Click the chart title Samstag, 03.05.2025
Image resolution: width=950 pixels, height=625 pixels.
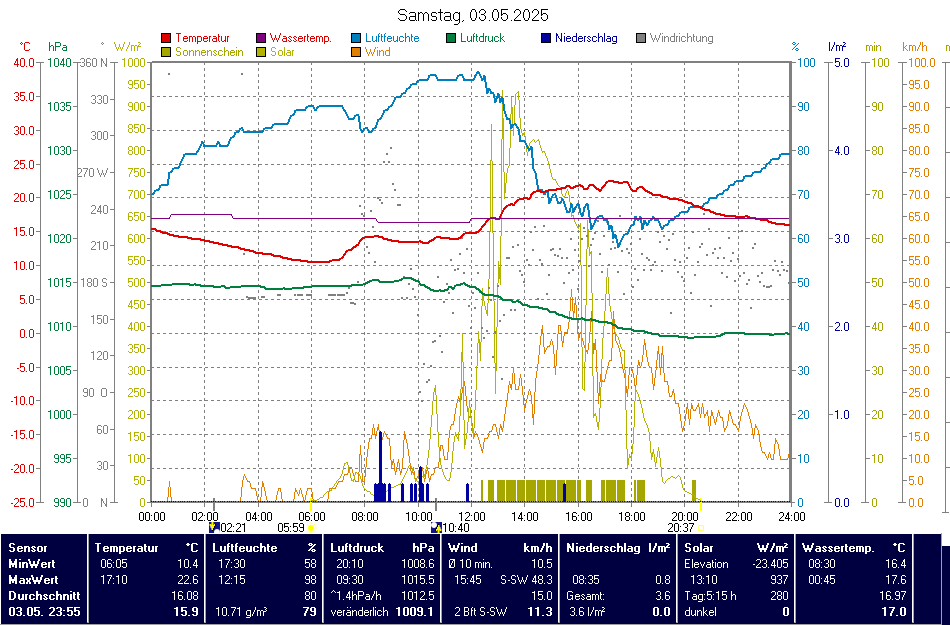[473, 15]
